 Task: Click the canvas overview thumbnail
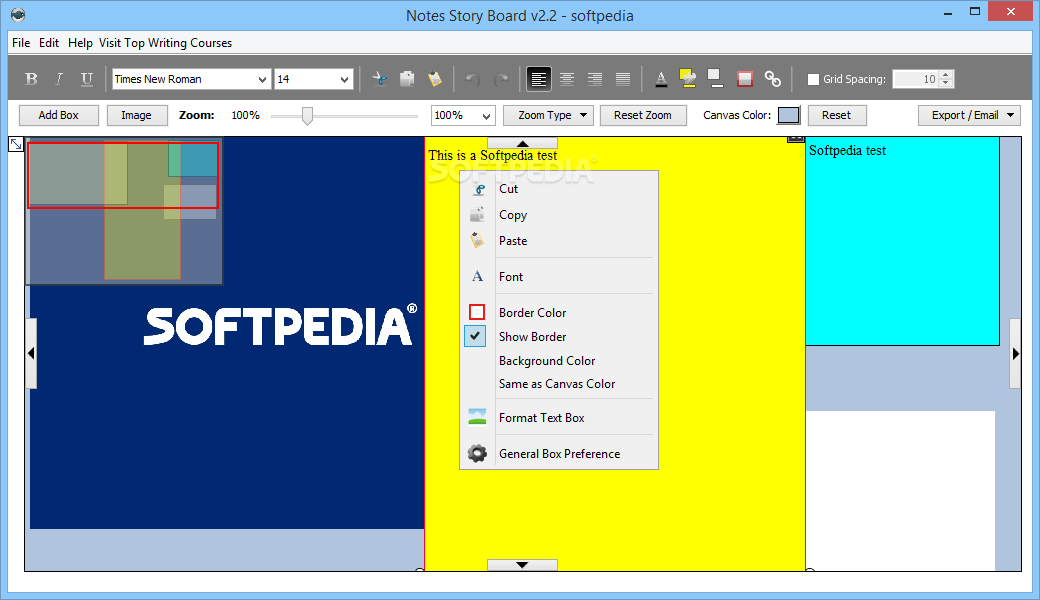coord(124,211)
